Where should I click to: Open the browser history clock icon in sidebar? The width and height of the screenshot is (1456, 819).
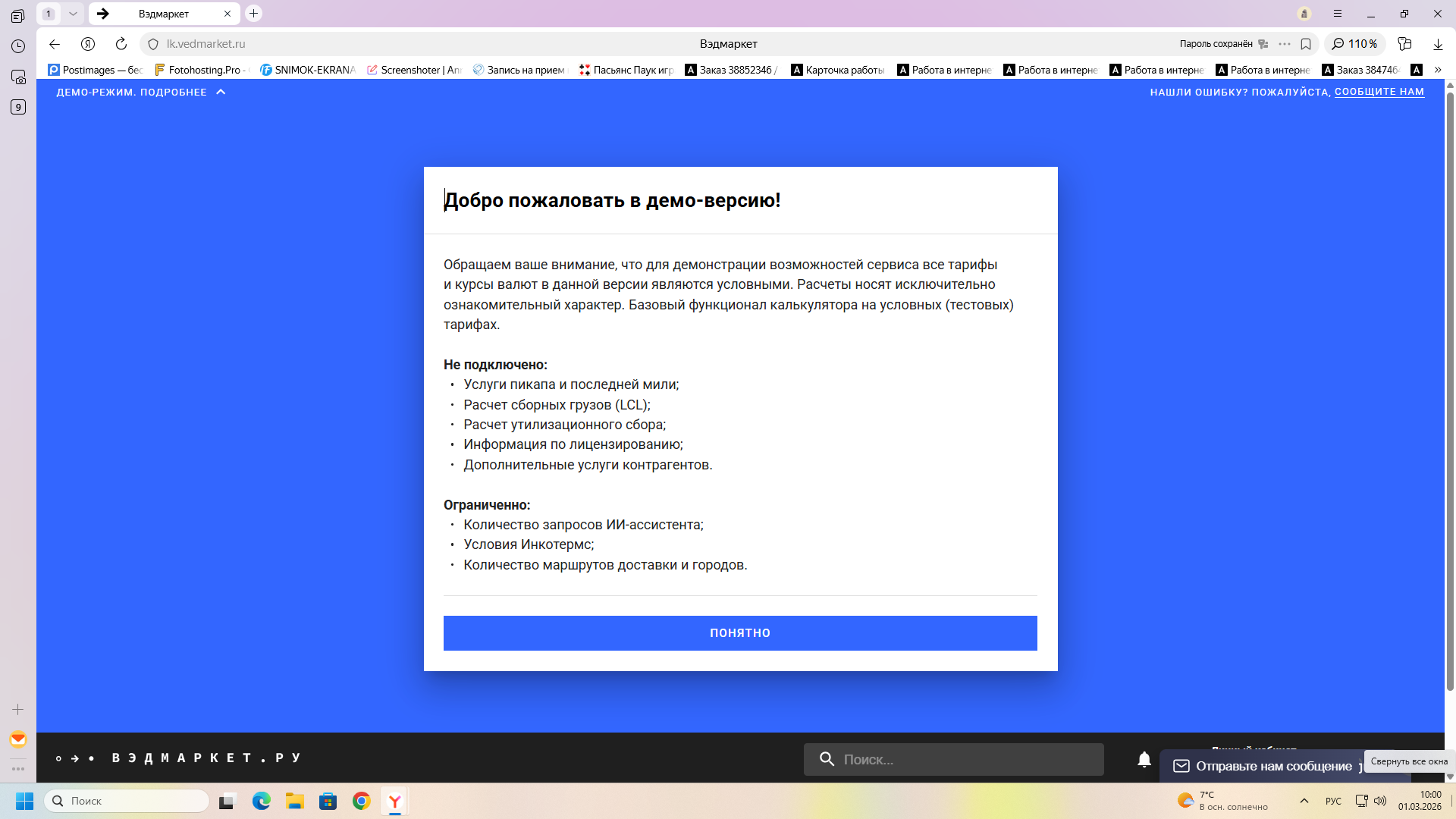[x=18, y=46]
